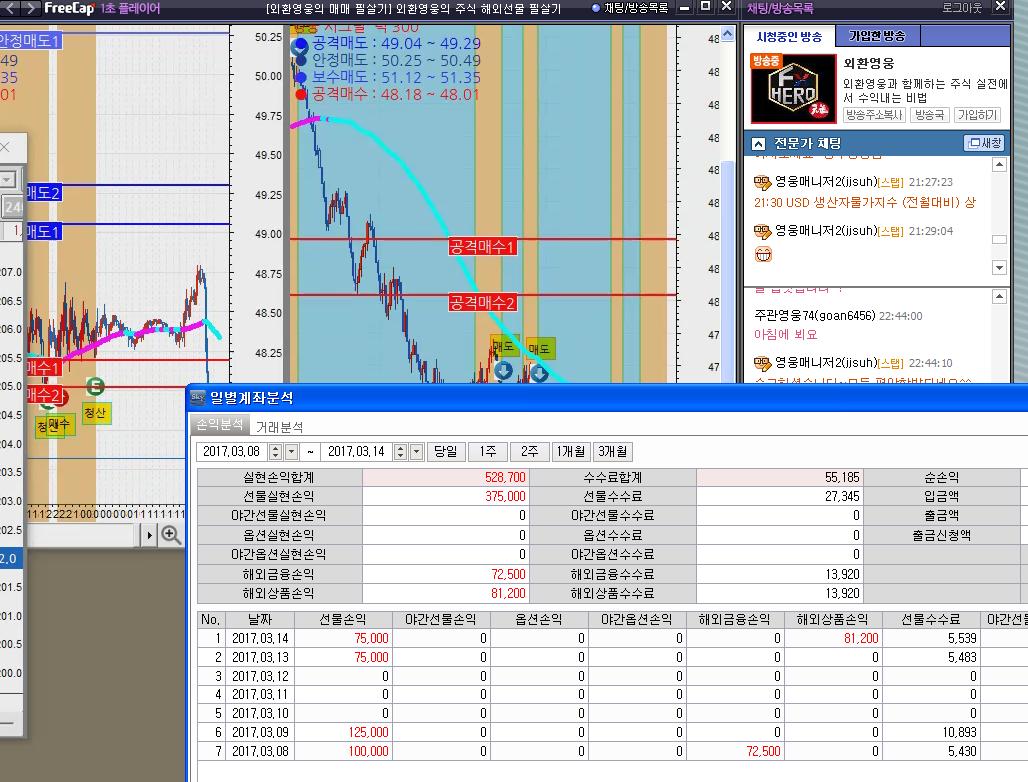Click the 방송주소복사 button

tap(874, 115)
